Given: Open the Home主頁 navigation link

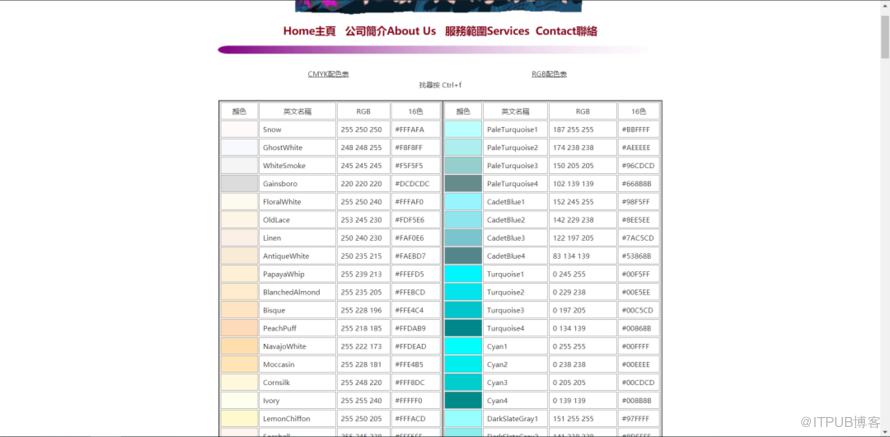Looking at the screenshot, I should click(309, 31).
